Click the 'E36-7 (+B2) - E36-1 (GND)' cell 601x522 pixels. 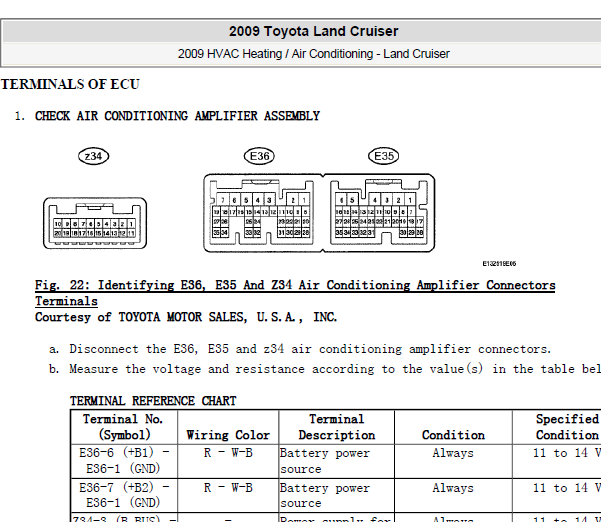point(124,495)
